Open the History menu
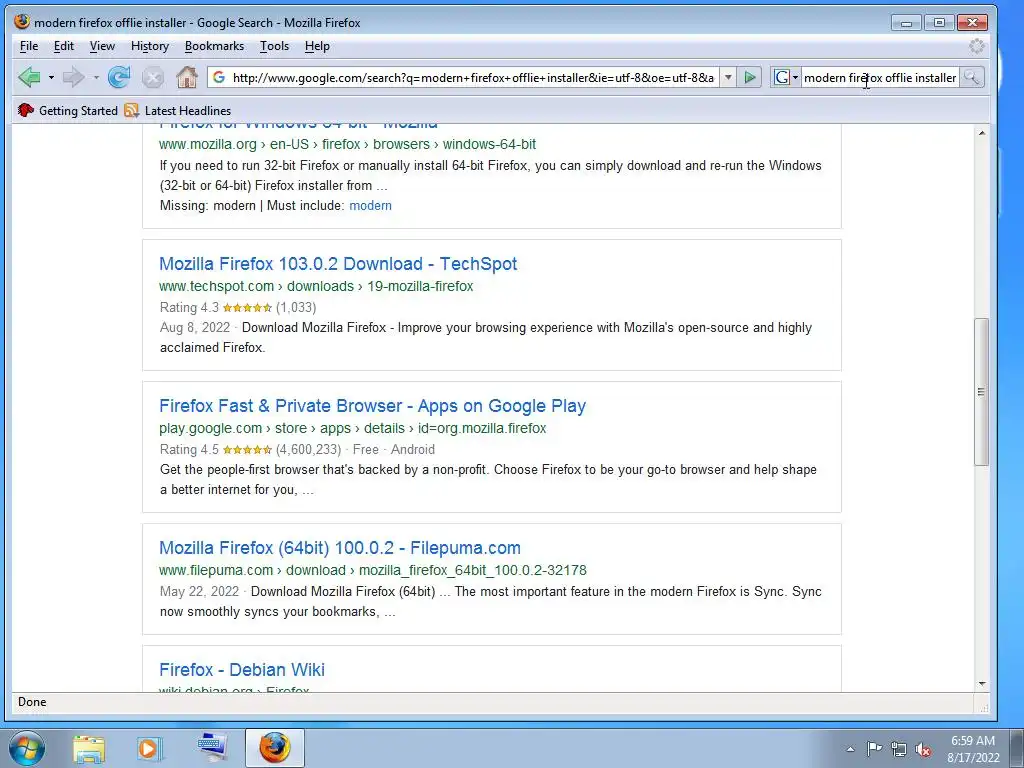The image size is (1024, 768). click(x=150, y=46)
